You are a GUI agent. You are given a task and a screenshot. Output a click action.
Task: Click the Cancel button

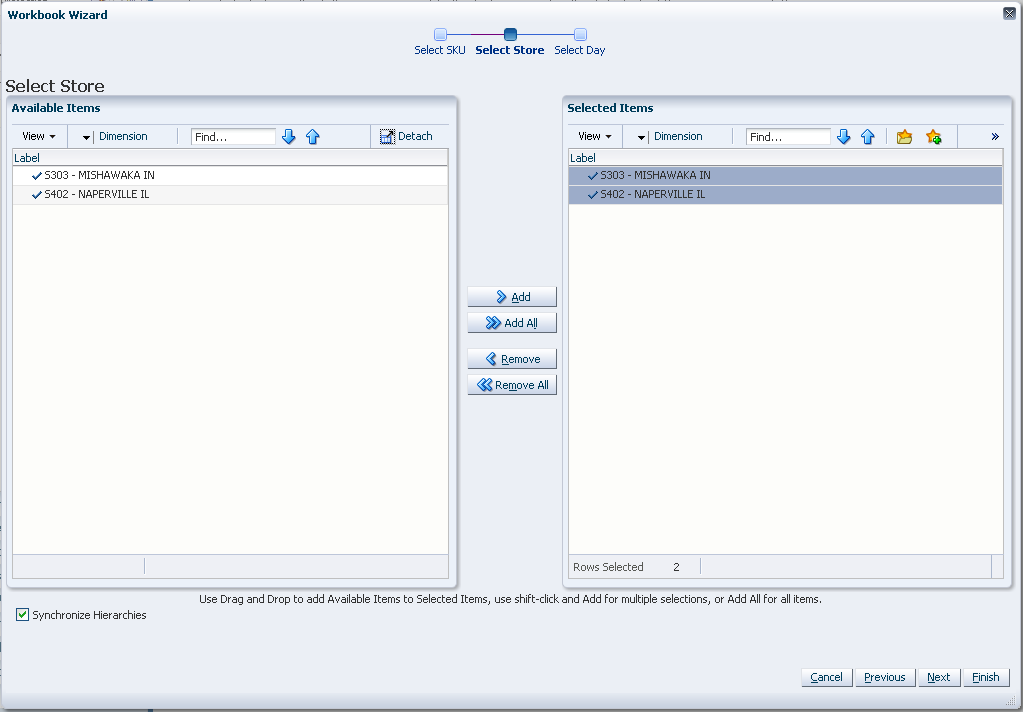click(x=827, y=677)
